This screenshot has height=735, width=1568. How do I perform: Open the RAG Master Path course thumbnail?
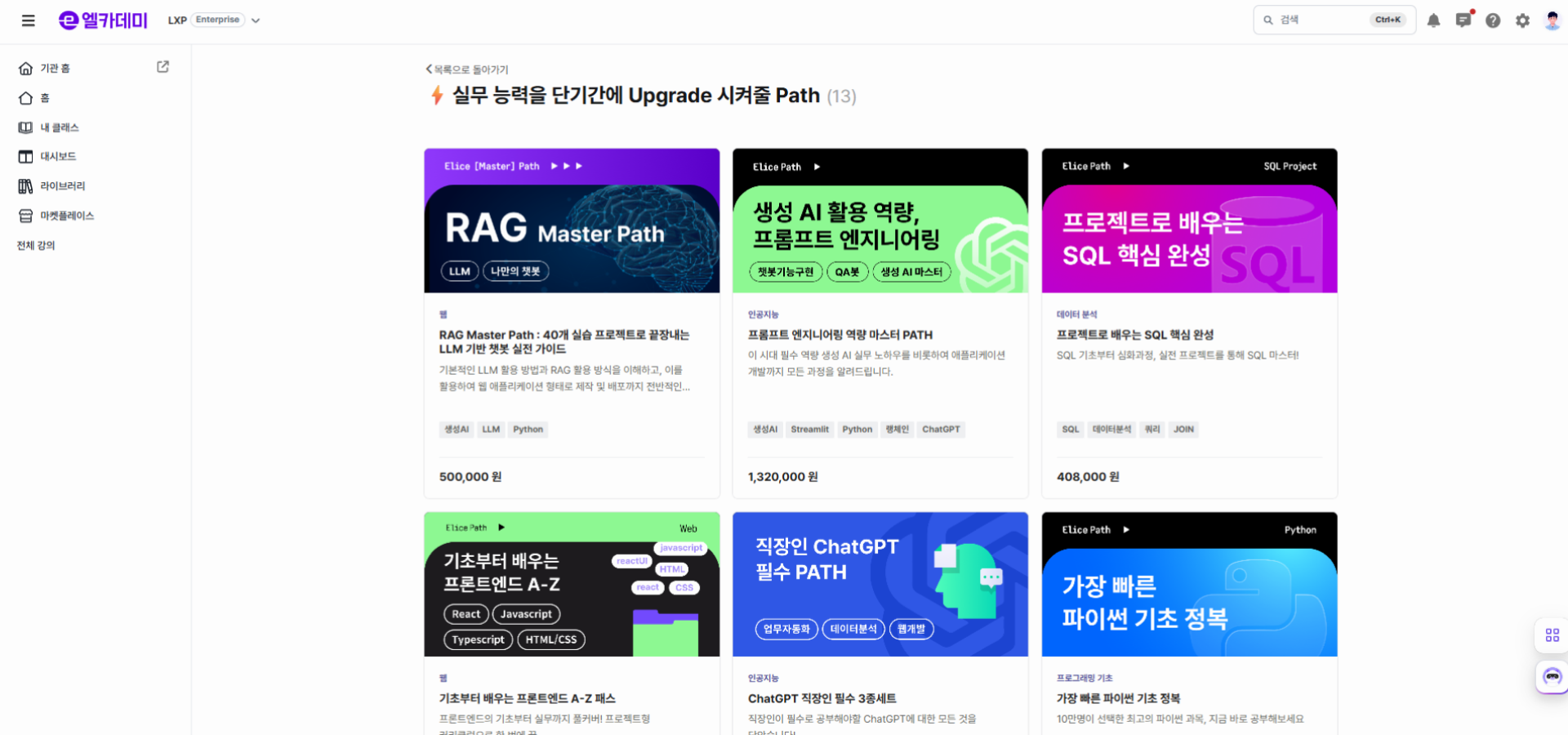pyautogui.click(x=572, y=220)
